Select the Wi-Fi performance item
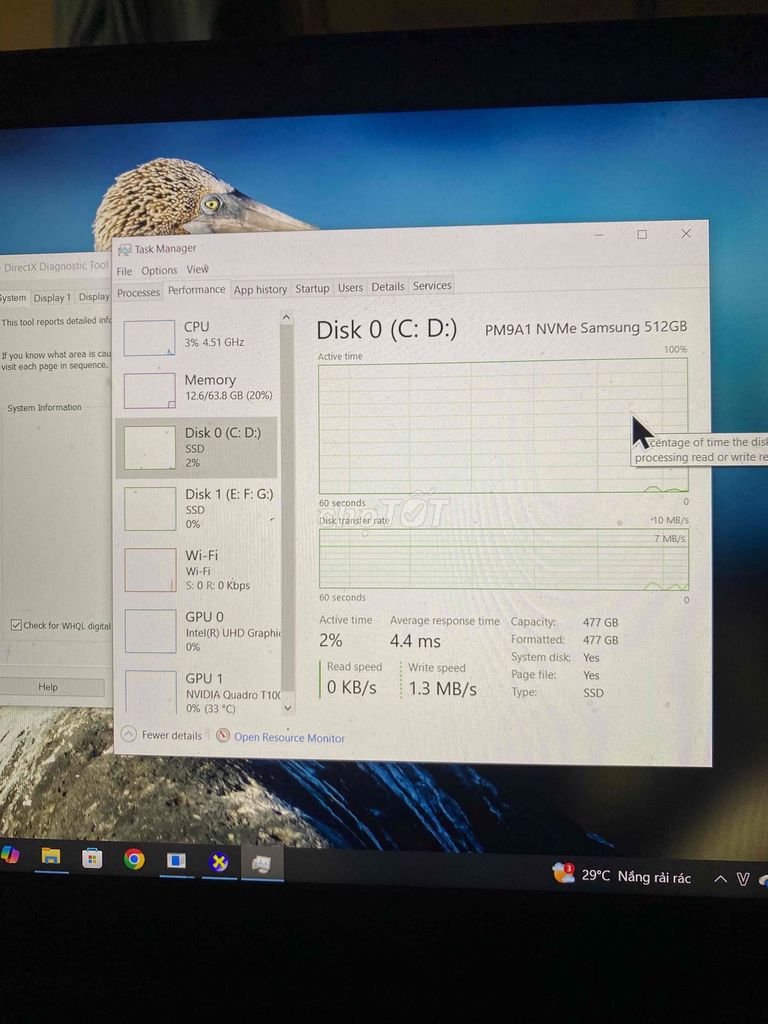 point(197,569)
